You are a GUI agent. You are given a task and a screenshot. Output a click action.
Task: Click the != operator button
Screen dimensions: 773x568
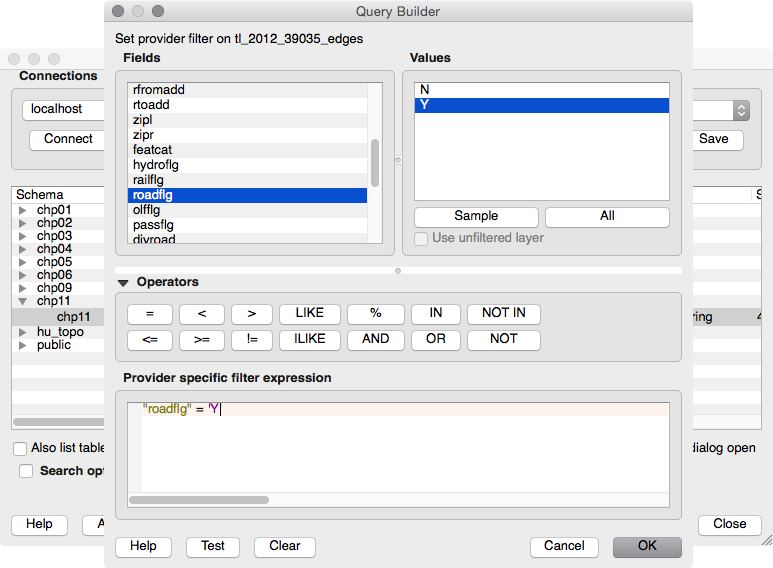pos(251,339)
